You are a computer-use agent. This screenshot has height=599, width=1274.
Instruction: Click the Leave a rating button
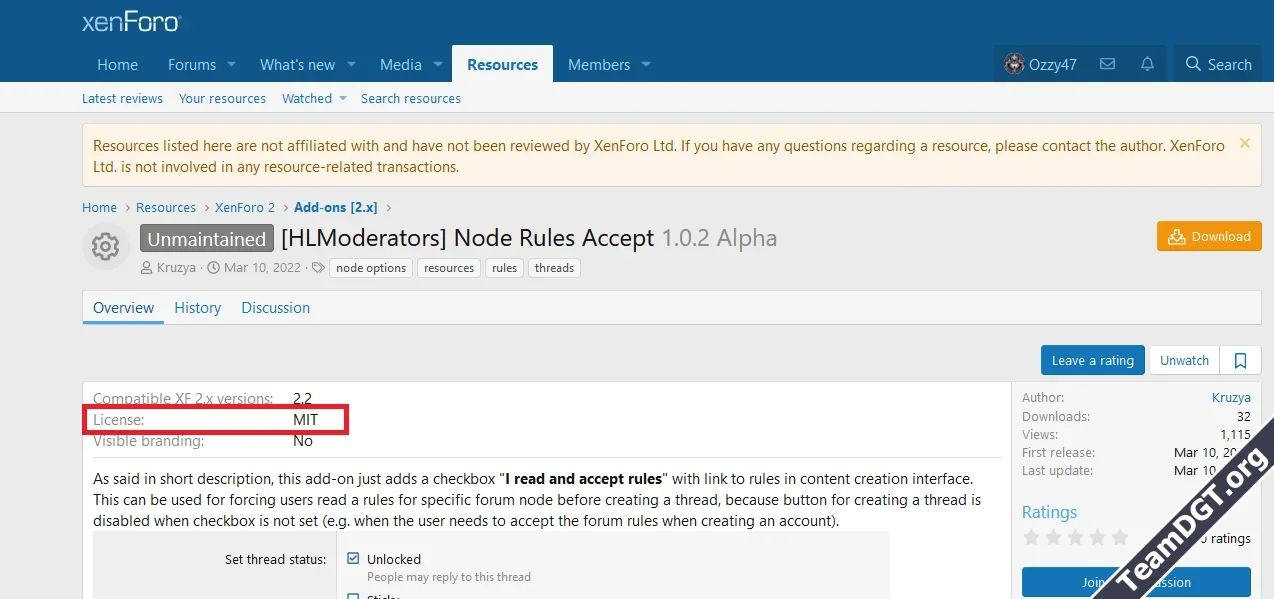tap(1092, 360)
